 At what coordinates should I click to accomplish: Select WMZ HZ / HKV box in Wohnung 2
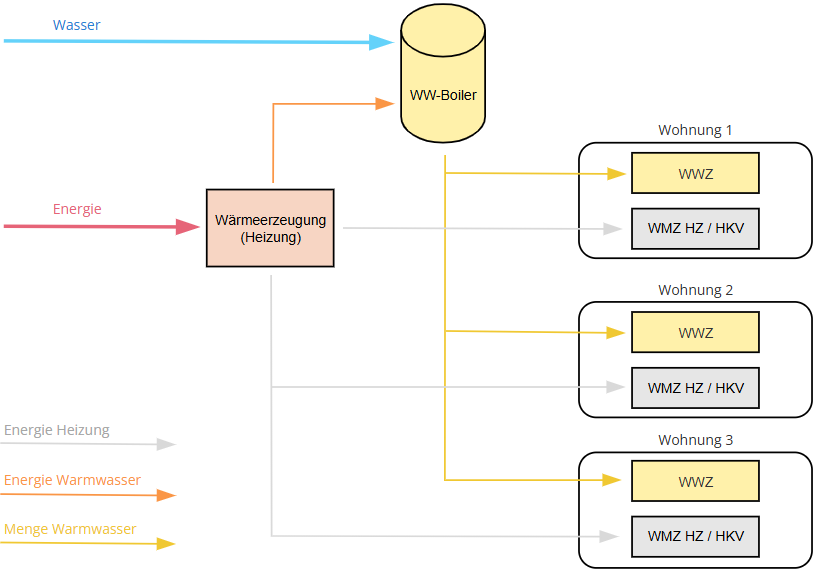pyautogui.click(x=695, y=388)
